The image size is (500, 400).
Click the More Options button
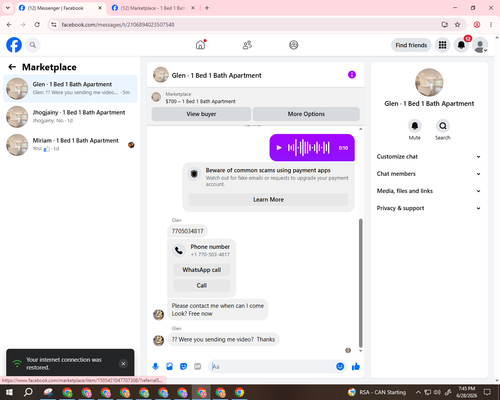(306, 114)
